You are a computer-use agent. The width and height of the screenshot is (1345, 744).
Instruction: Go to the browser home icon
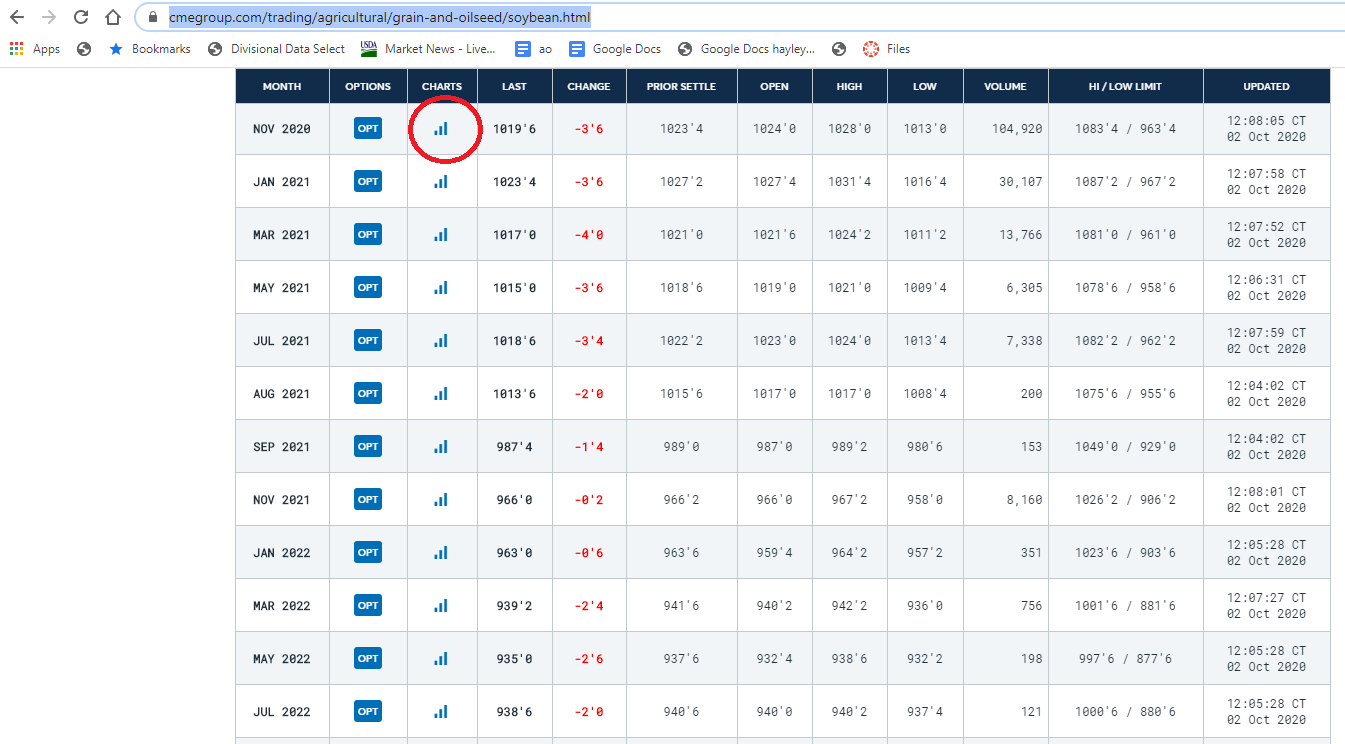tap(113, 17)
